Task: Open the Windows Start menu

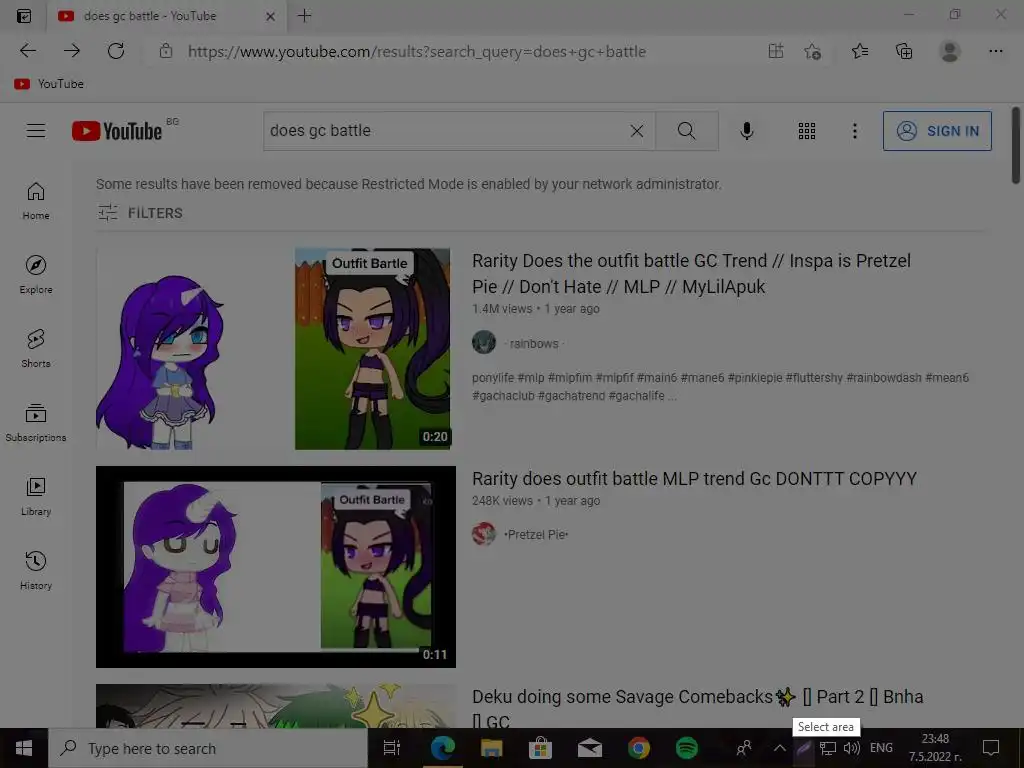Action: coord(24,748)
